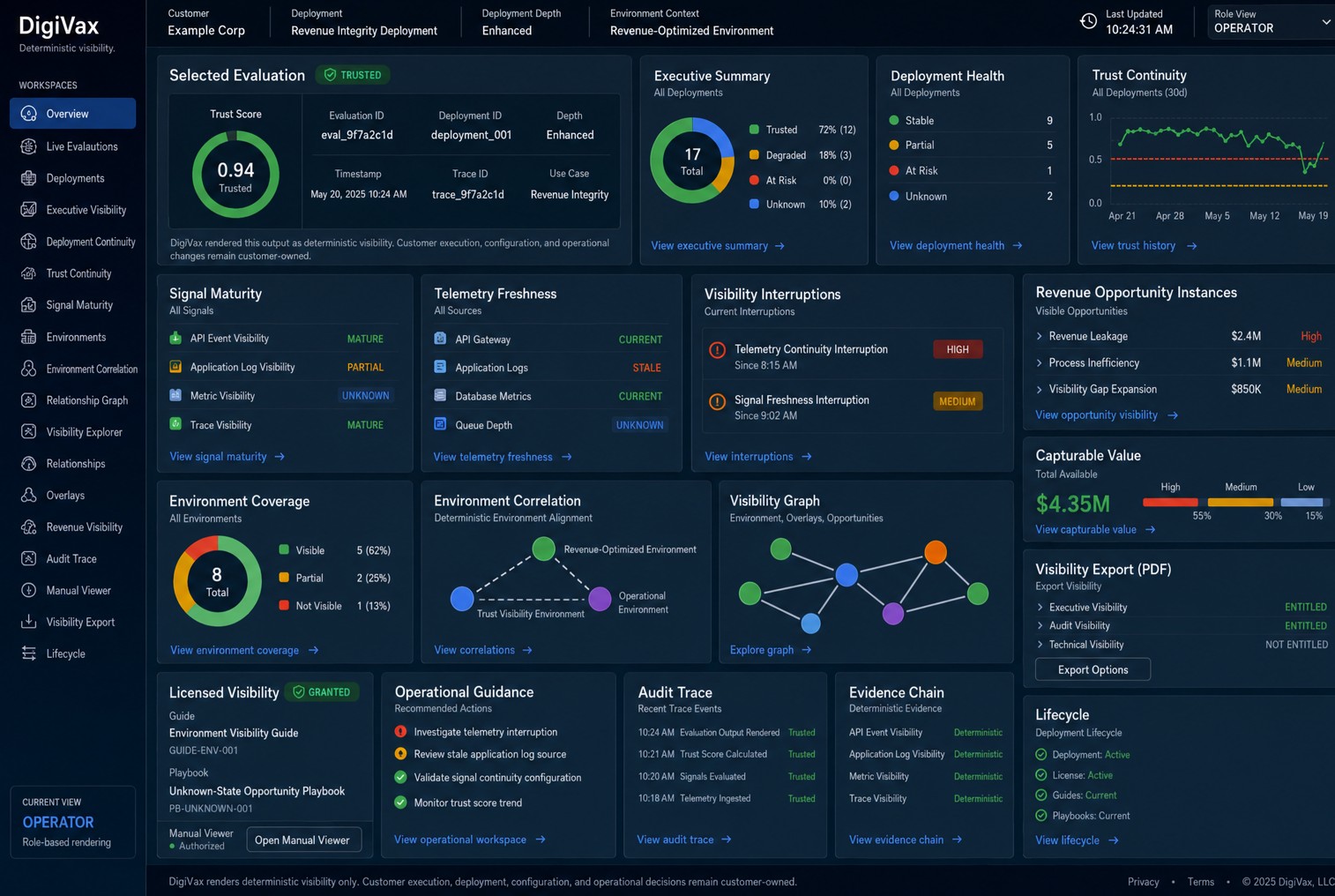Screen dimensions: 1335x896
Task: Click the Visibility Explorer sidebar icon
Action: pos(29,432)
